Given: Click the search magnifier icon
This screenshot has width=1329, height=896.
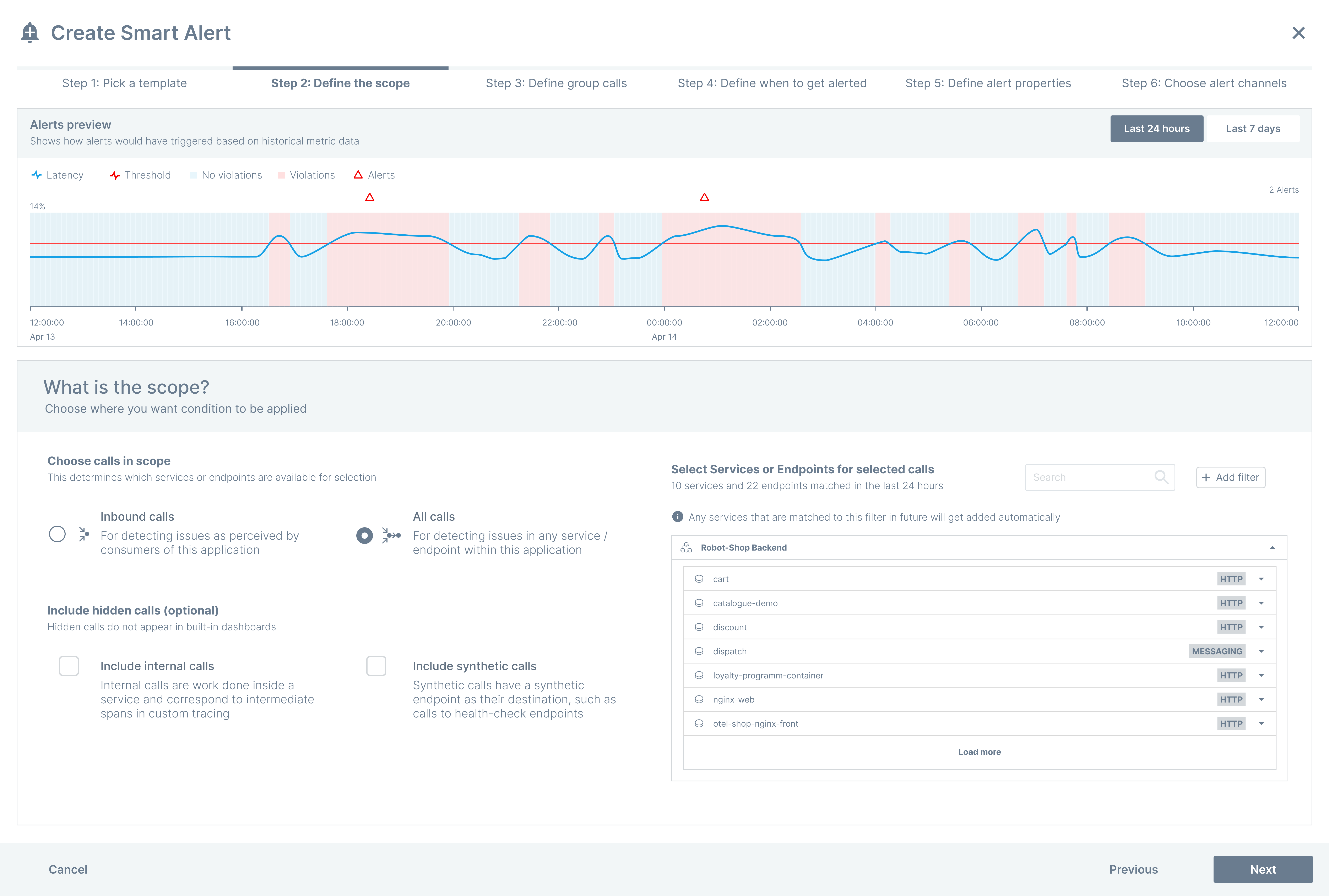Looking at the screenshot, I should tap(1161, 477).
